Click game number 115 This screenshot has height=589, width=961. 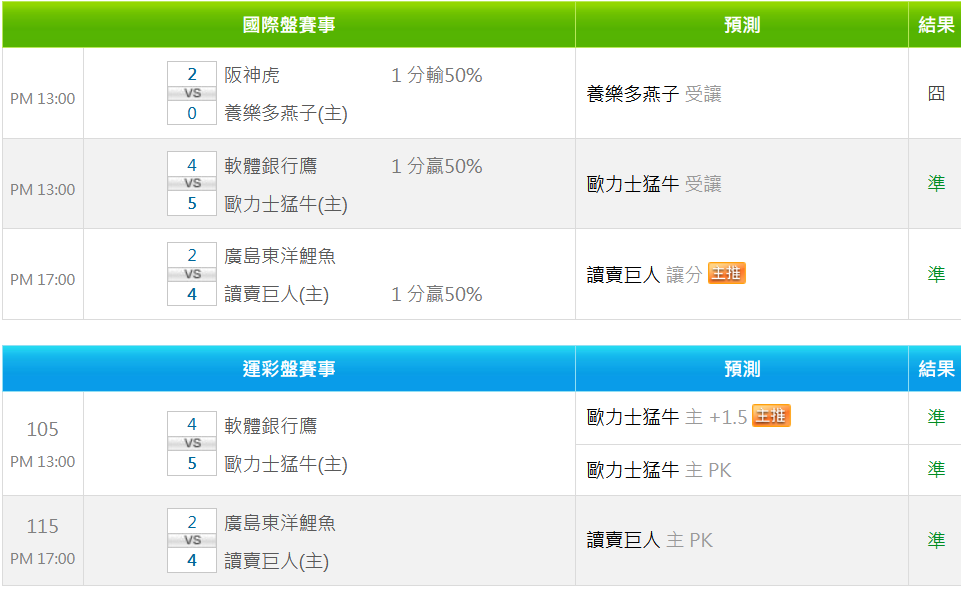pyautogui.click(x=43, y=526)
